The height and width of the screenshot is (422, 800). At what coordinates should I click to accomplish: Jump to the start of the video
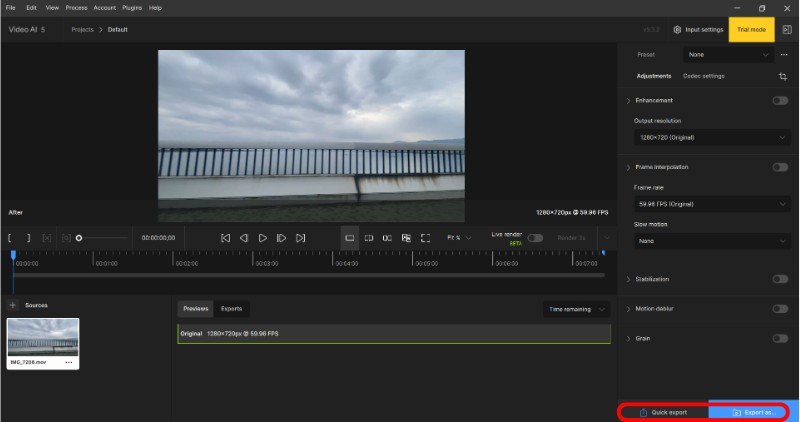(225, 238)
